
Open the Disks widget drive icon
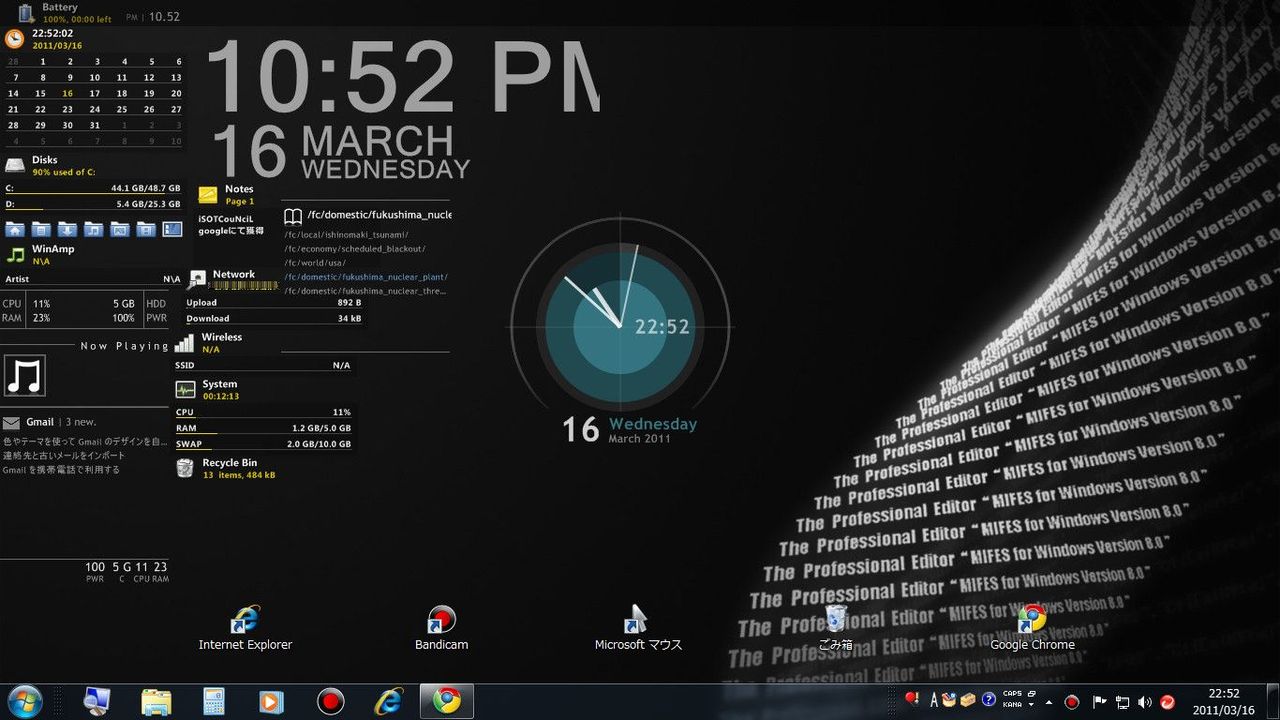(15, 165)
